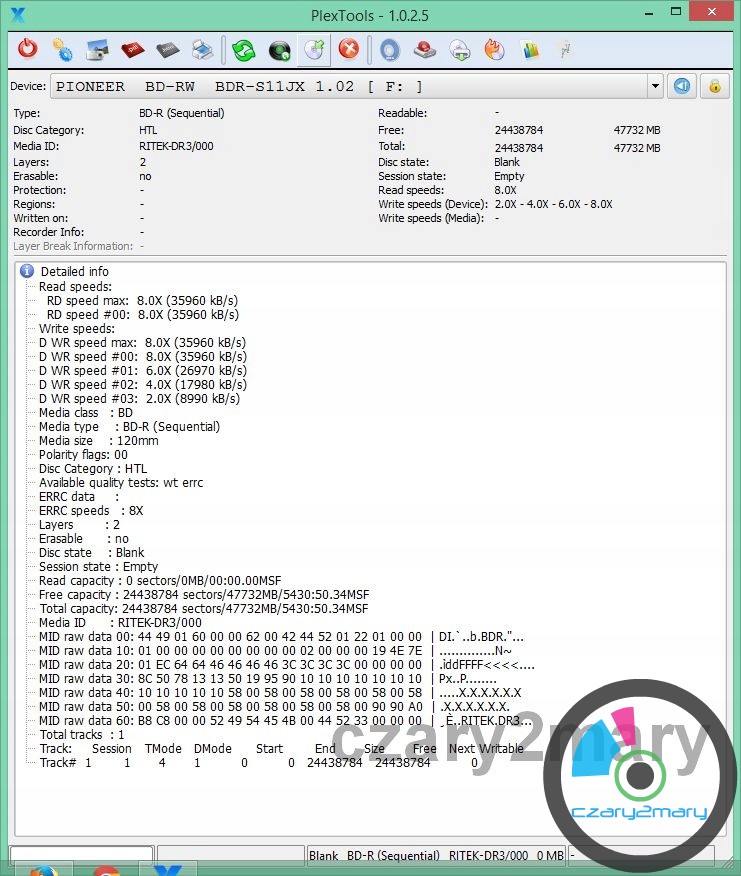The width and height of the screenshot is (741, 876).
Task: Select the Media ID RITEK-DR3/000 tree line
Action: 120,622
